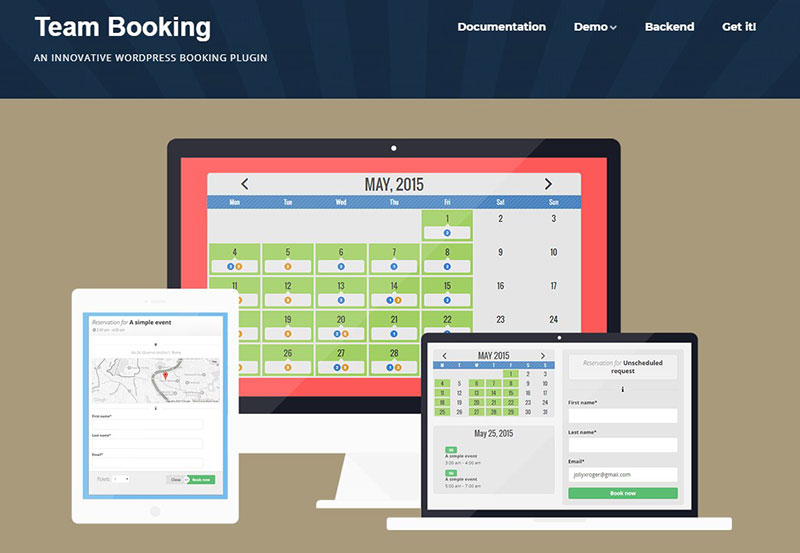Click the Wed column header on monitor calendar
800x553 pixels.
[x=341, y=202]
